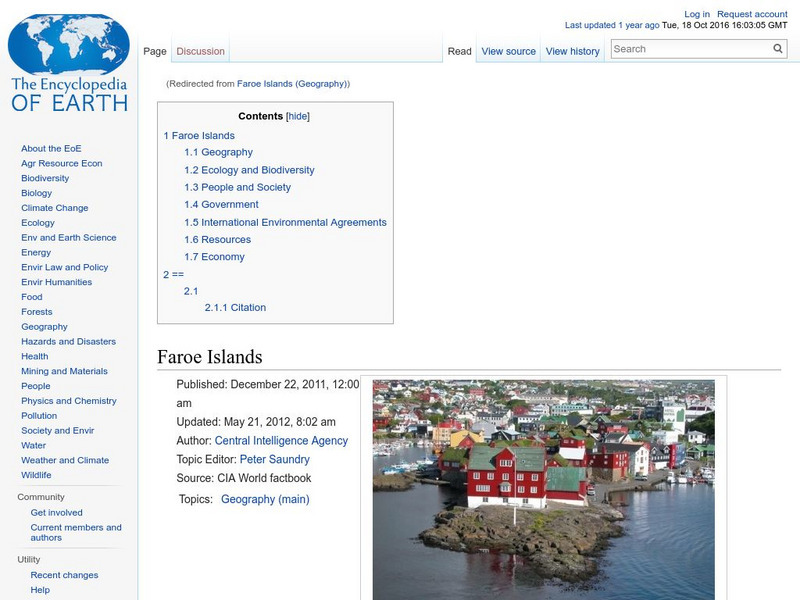
Task: Open the Biodiversity sidebar category
Action: (43, 178)
